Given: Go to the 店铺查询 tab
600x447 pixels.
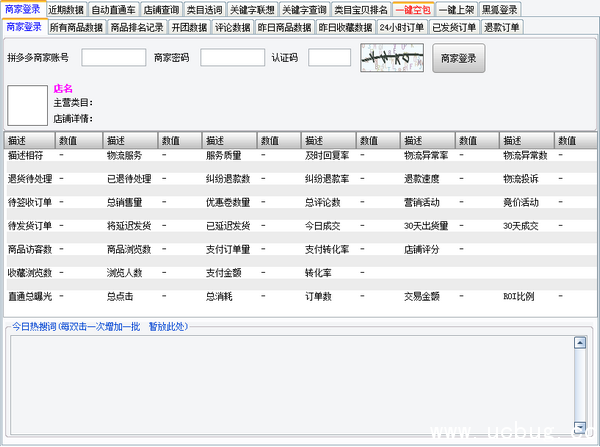Looking at the screenshot, I should [160, 9].
